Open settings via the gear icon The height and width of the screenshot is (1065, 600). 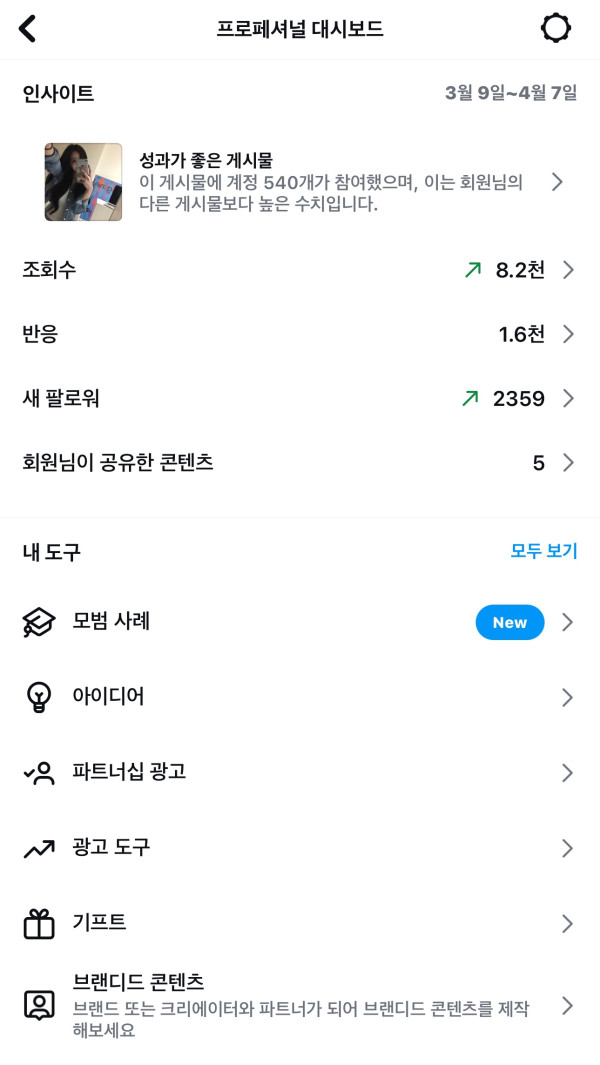[x=556, y=28]
